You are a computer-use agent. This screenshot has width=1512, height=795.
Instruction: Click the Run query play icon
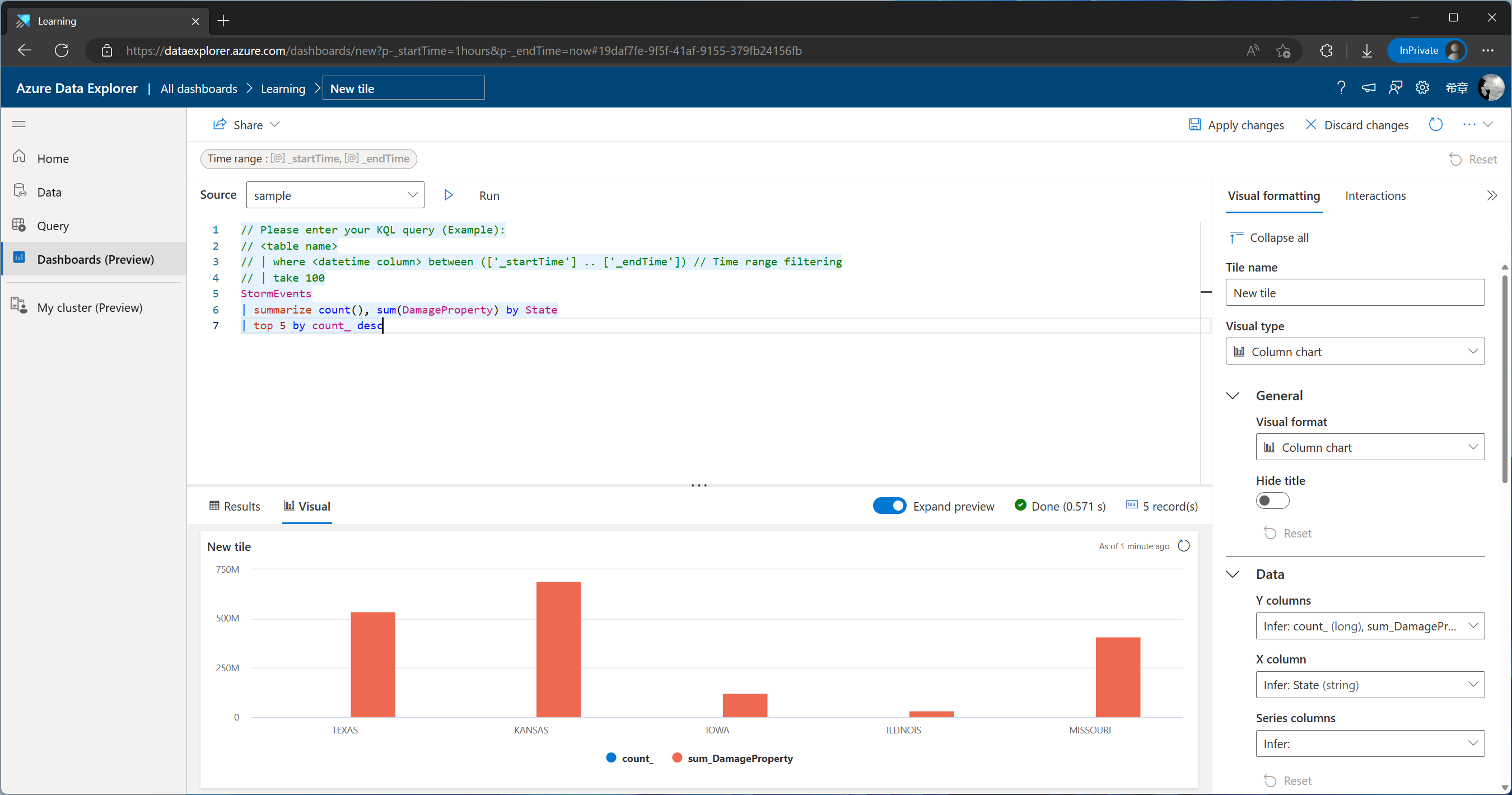point(449,195)
